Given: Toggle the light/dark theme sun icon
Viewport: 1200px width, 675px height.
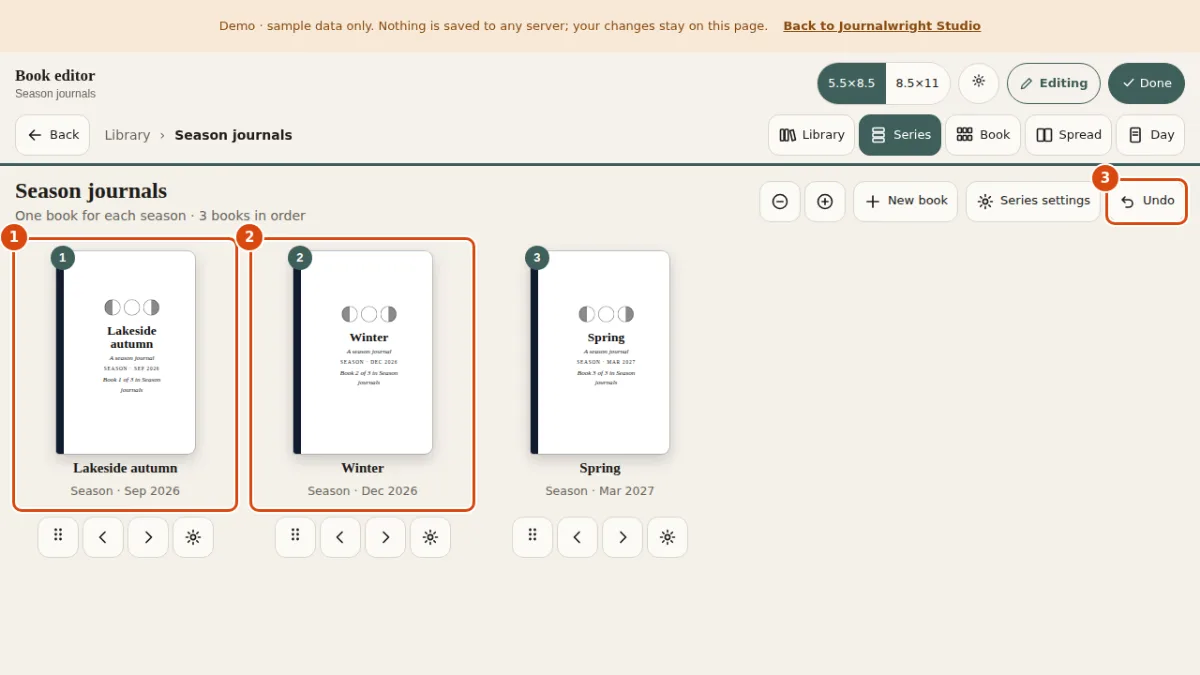Looking at the screenshot, I should [978, 83].
